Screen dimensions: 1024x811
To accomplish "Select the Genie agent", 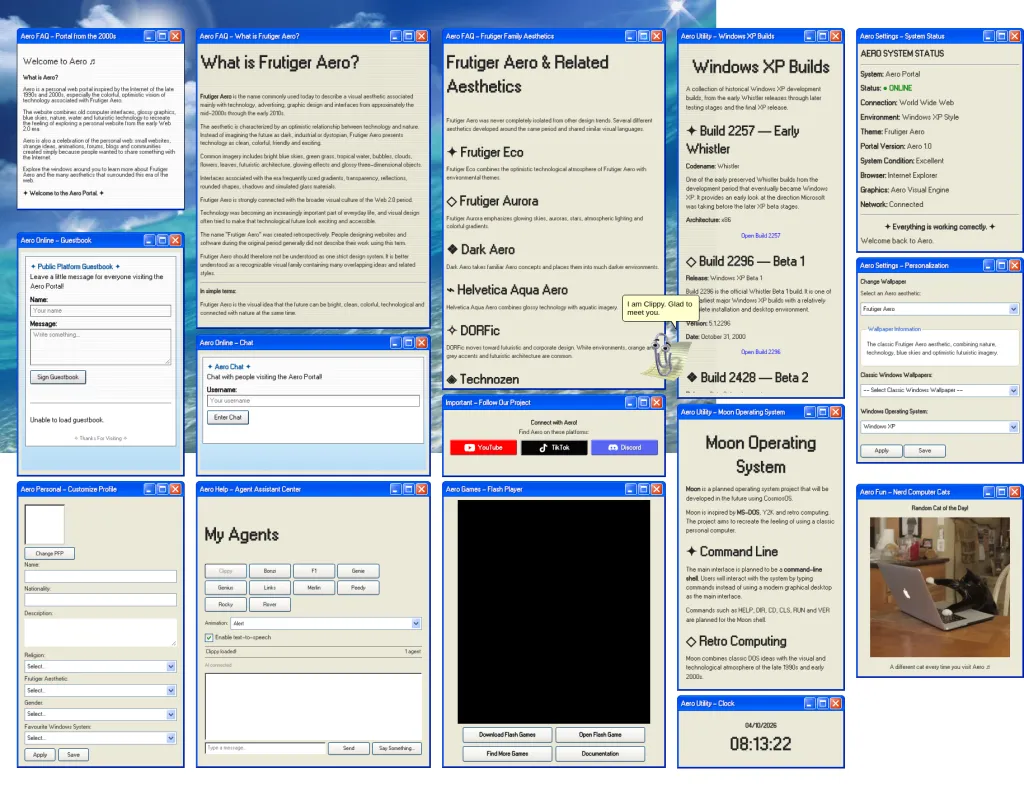I will (x=359, y=571).
